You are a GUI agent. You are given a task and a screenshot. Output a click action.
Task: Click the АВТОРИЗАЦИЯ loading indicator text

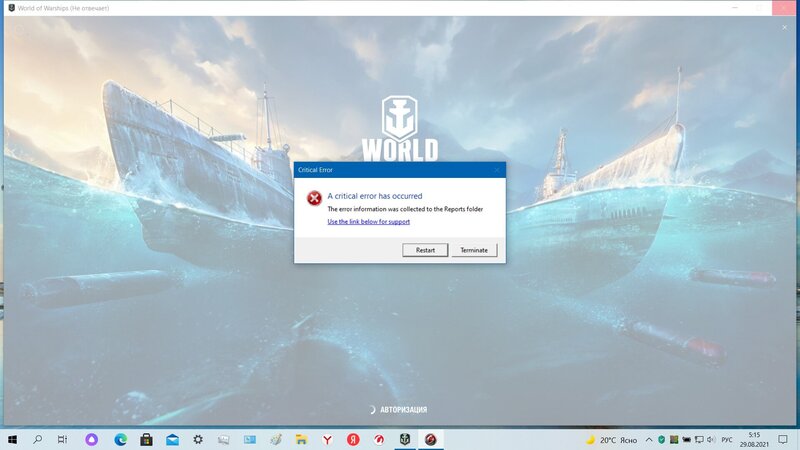tap(404, 409)
